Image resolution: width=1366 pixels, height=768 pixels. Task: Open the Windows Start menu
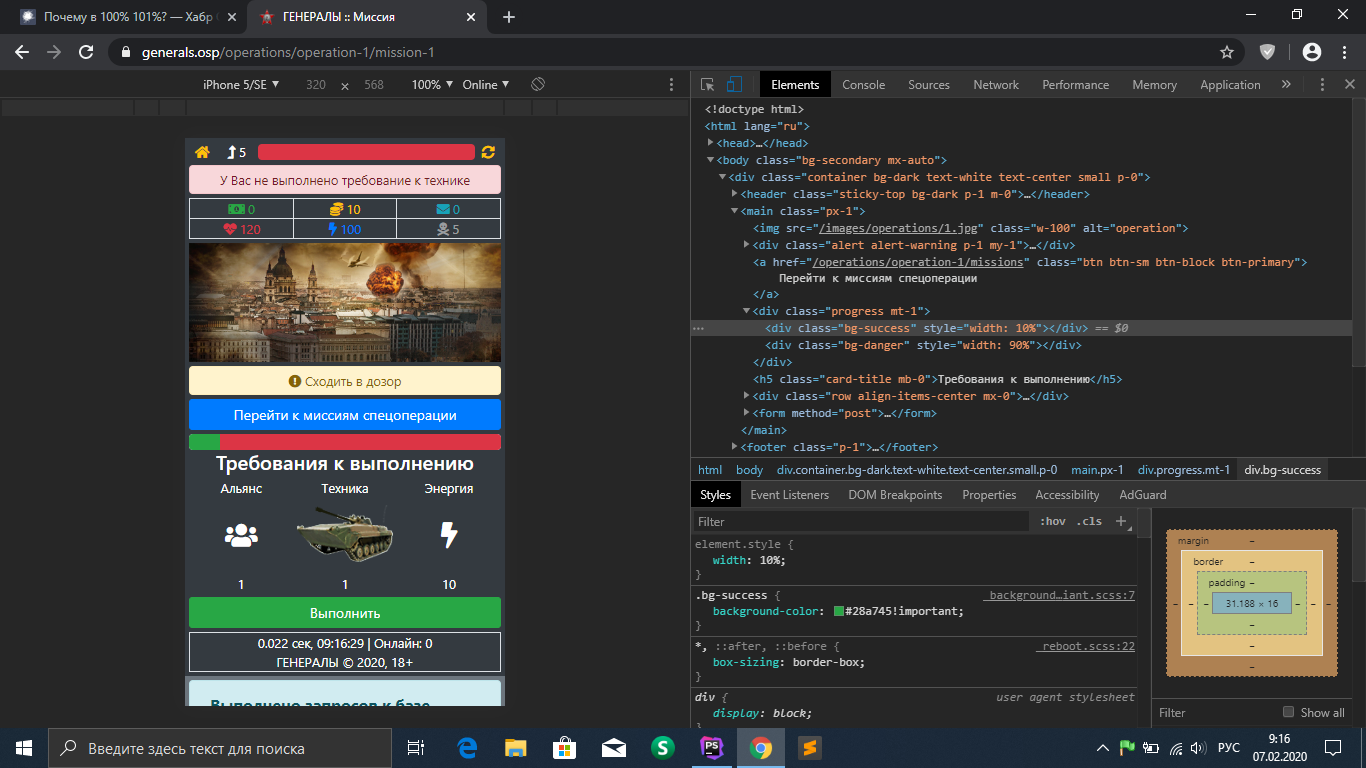click(24, 748)
